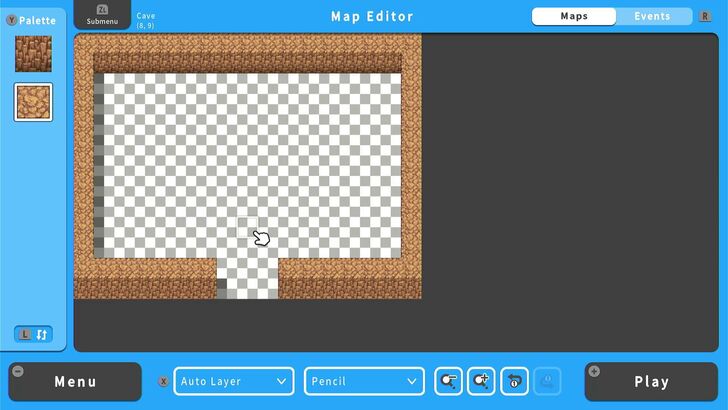
Task: Click the X button icon beside Auto Layer
Action: coord(163,381)
